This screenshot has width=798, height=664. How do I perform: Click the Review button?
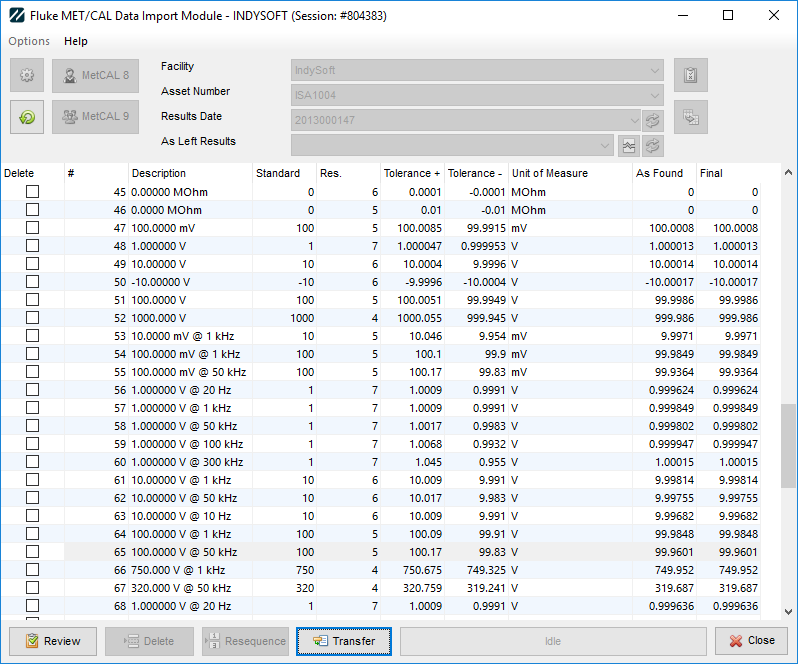click(53, 641)
